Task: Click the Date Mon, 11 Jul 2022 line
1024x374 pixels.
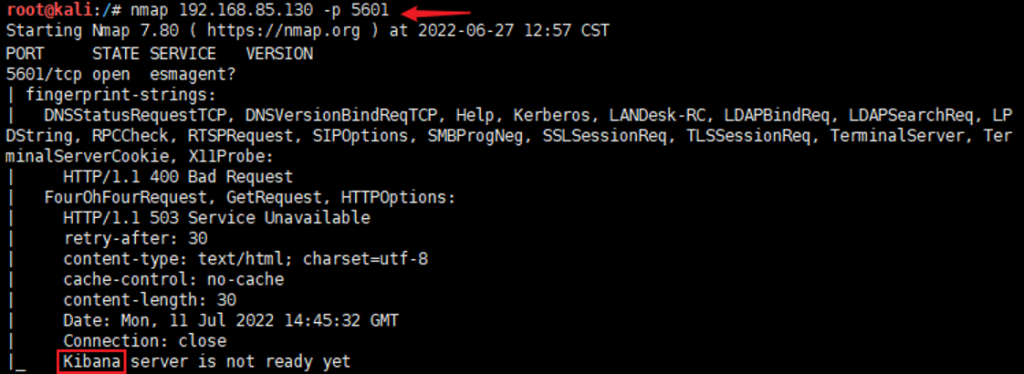Action: pyautogui.click(x=231, y=320)
